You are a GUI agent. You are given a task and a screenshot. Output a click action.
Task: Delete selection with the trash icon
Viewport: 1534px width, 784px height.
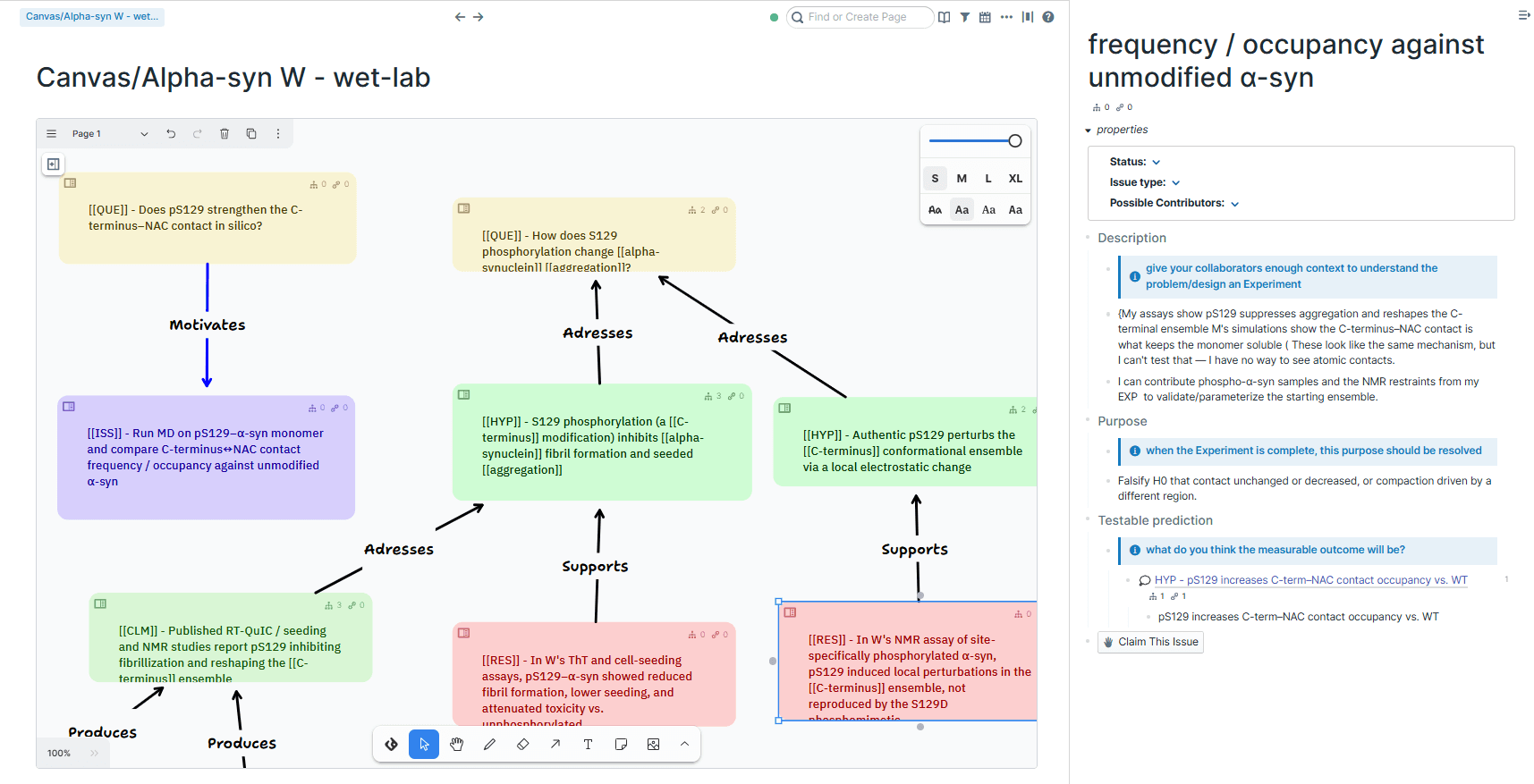point(225,134)
